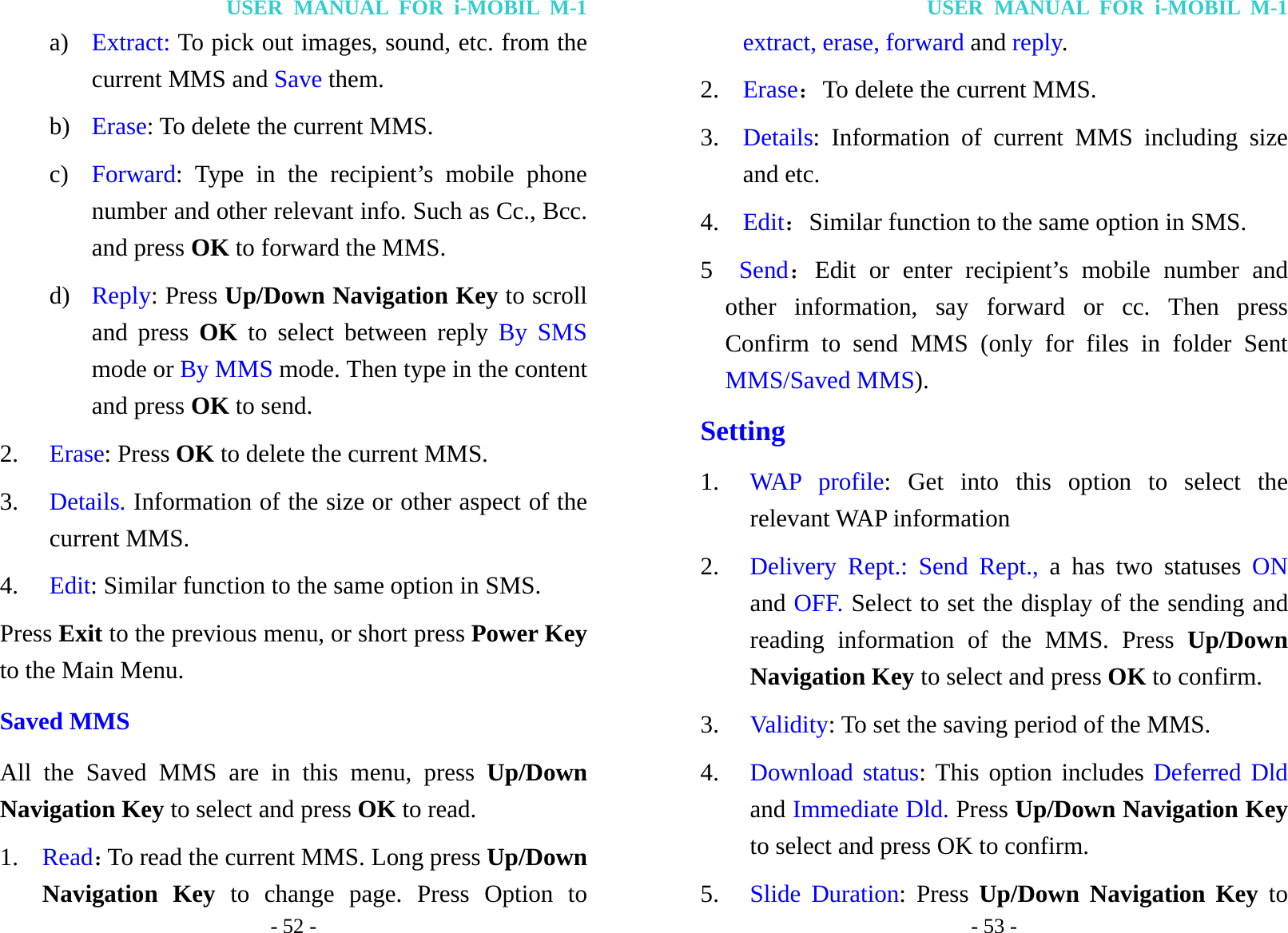Click the By MMS link

coord(226,369)
